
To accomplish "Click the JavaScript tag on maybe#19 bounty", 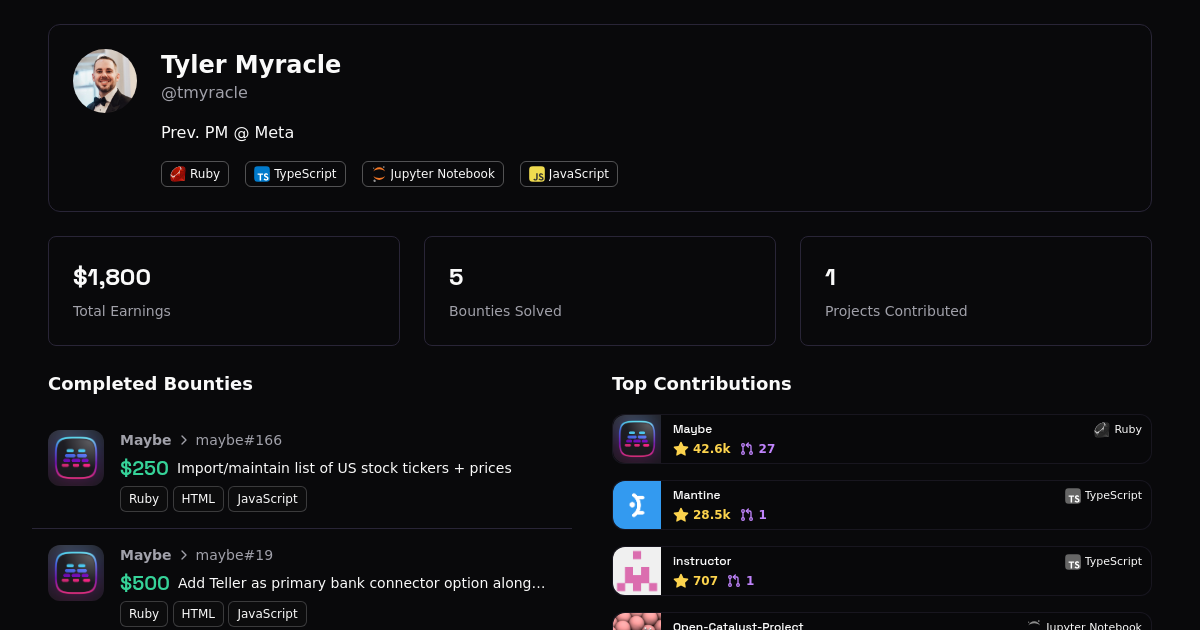I will pos(267,614).
